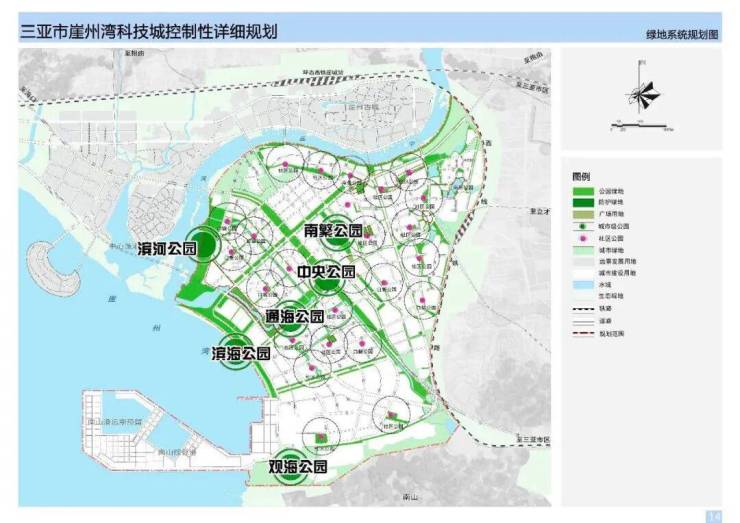
Task: Click the page number 14 badge
Action: point(713,516)
